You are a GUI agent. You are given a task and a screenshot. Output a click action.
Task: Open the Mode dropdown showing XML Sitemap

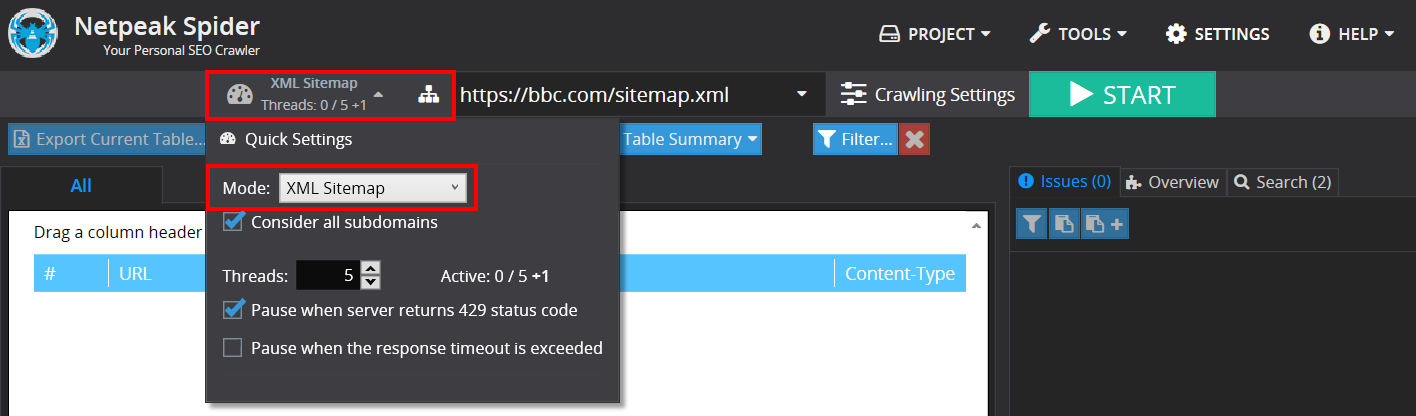[372, 188]
